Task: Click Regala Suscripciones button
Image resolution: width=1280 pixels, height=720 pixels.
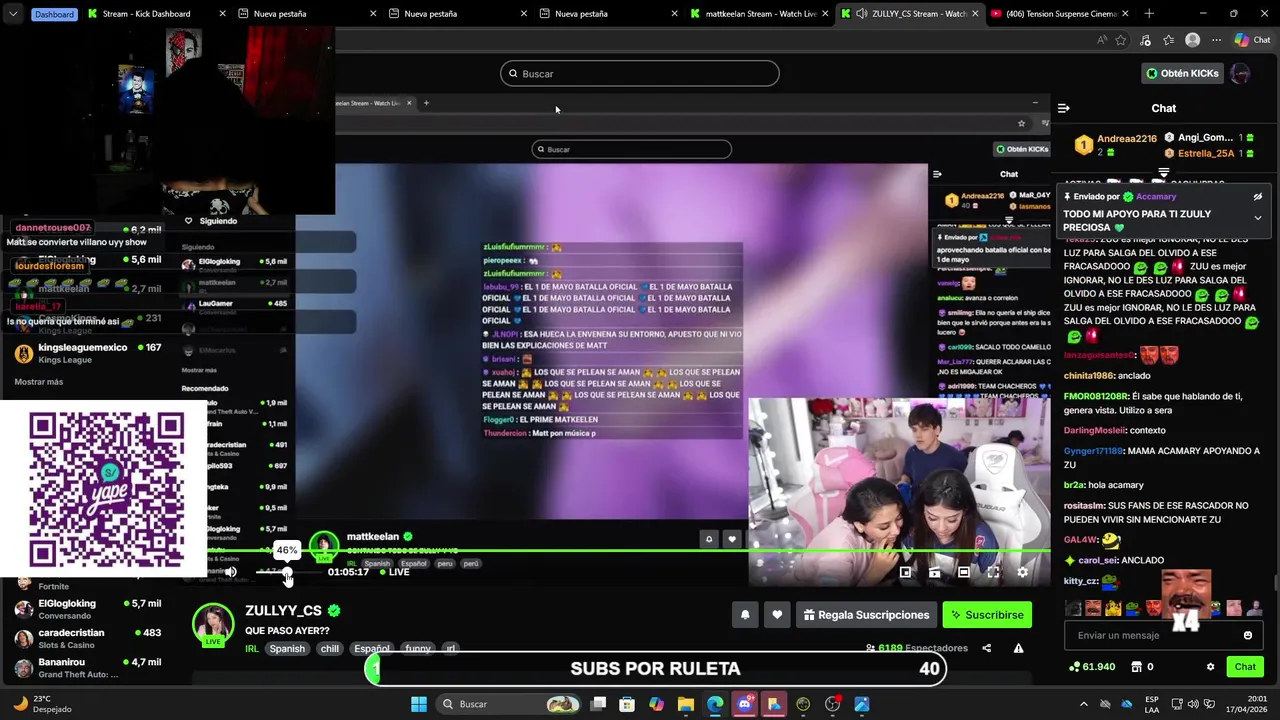Action: tap(866, 615)
